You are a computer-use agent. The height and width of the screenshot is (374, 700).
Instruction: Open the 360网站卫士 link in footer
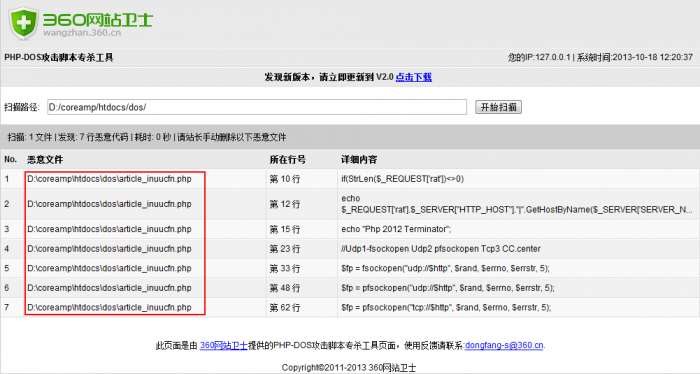coord(224,345)
